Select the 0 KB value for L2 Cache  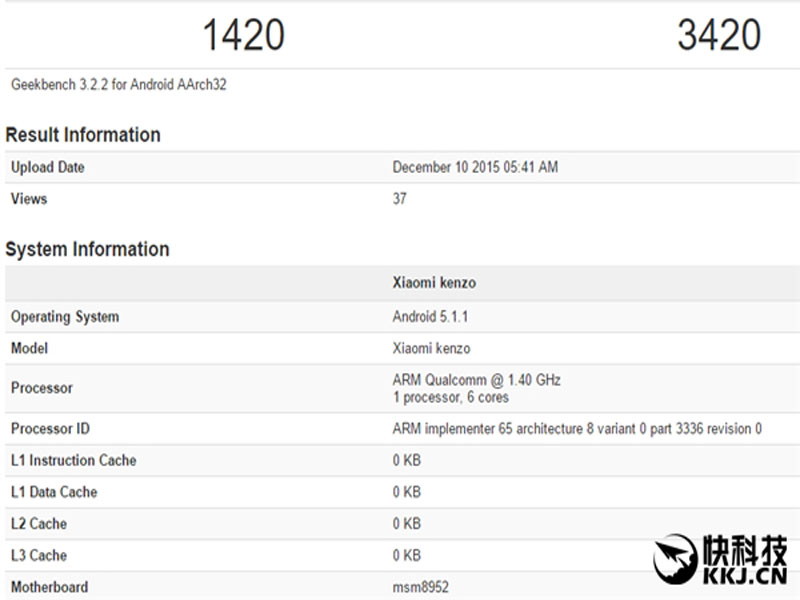(x=407, y=523)
